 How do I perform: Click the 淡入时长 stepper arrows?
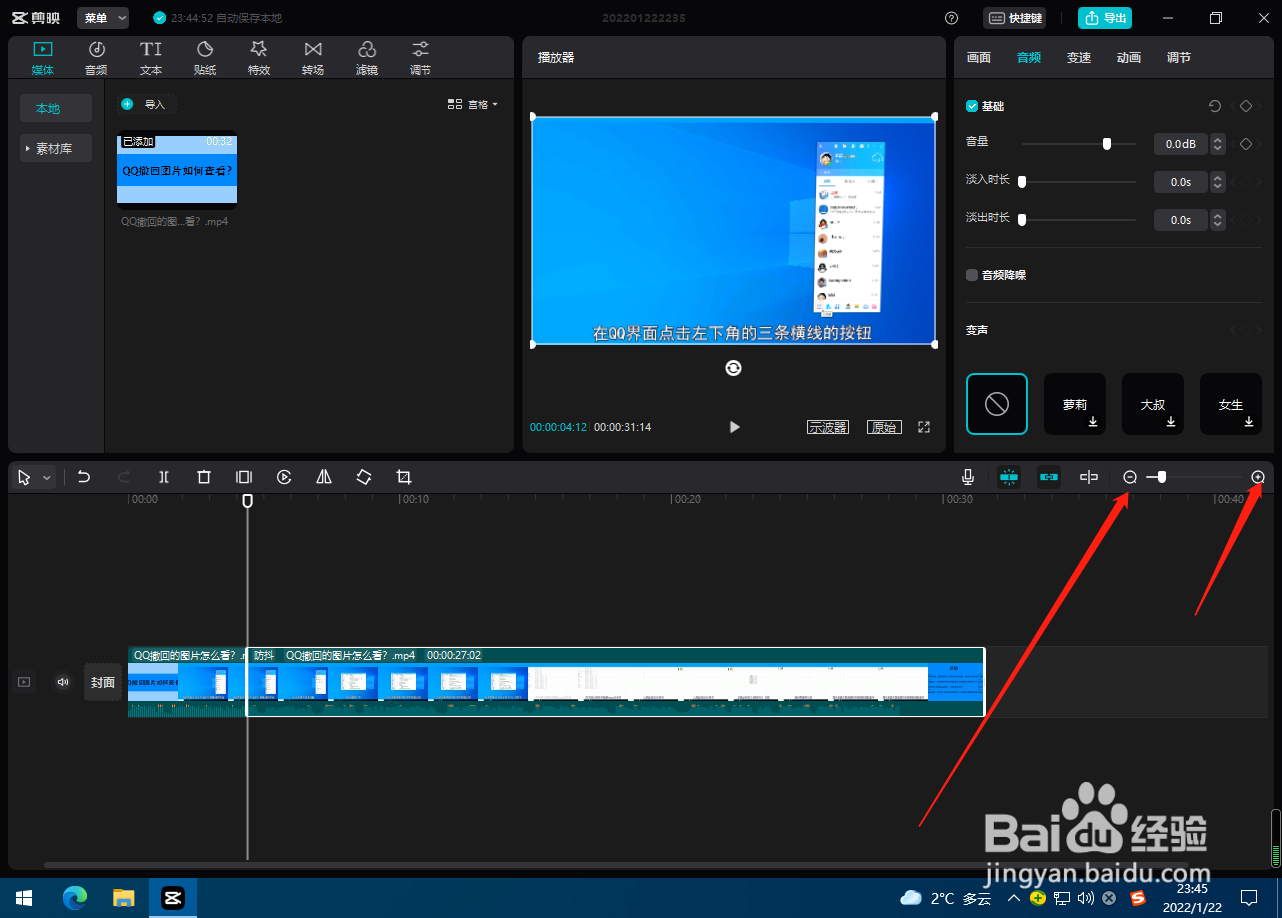1217,182
